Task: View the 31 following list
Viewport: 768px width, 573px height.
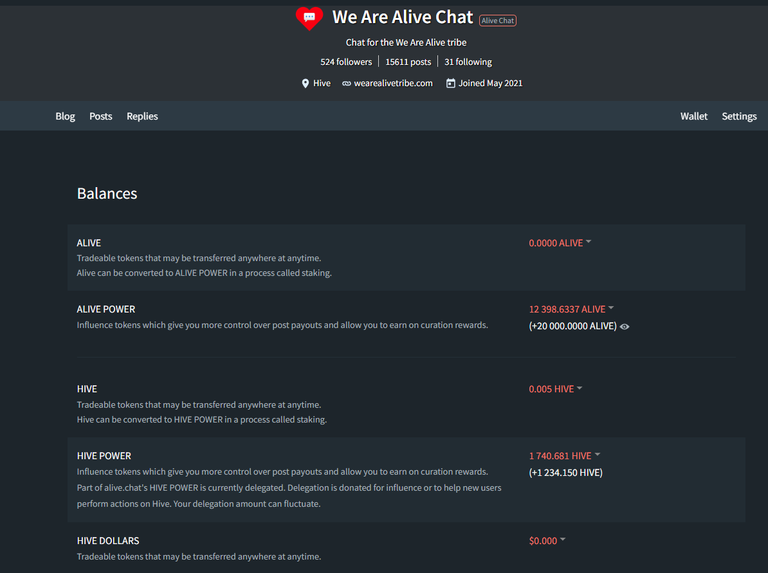Action: point(468,62)
